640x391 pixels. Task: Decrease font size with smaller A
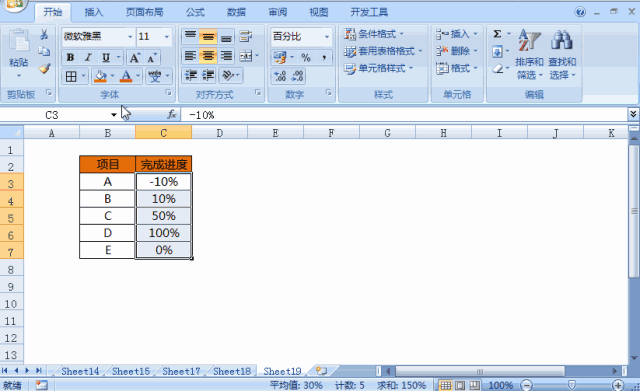coord(151,58)
